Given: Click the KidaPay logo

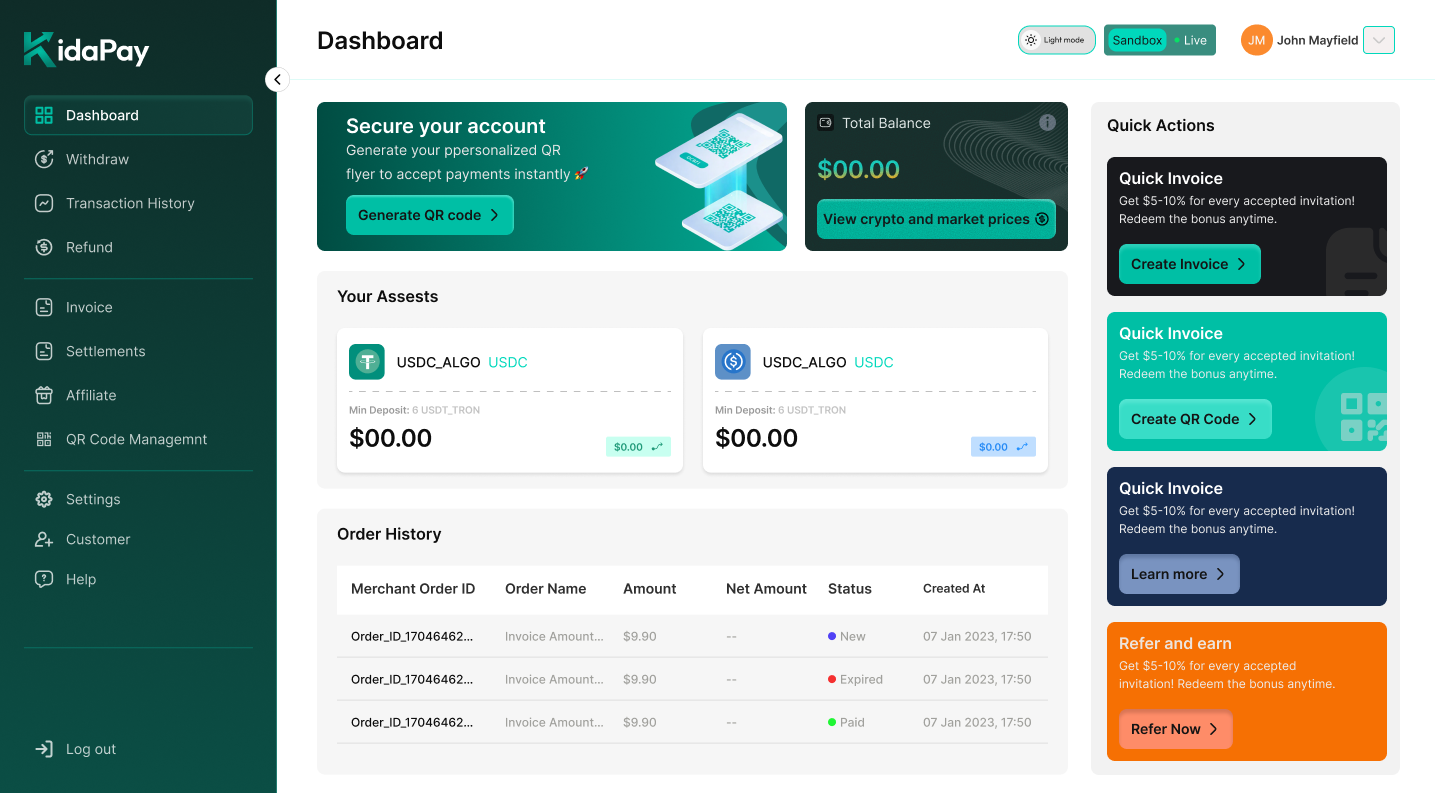Looking at the screenshot, I should pos(86,49).
